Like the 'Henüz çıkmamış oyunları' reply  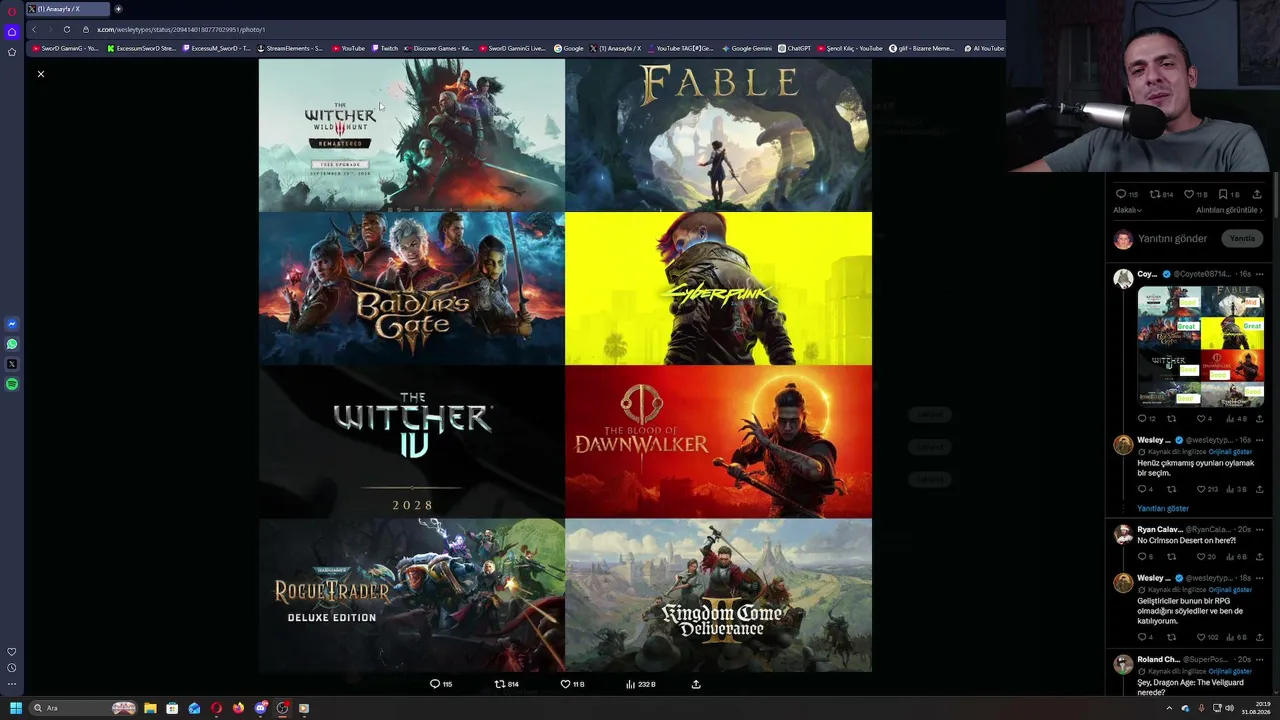pyautogui.click(x=1201, y=489)
